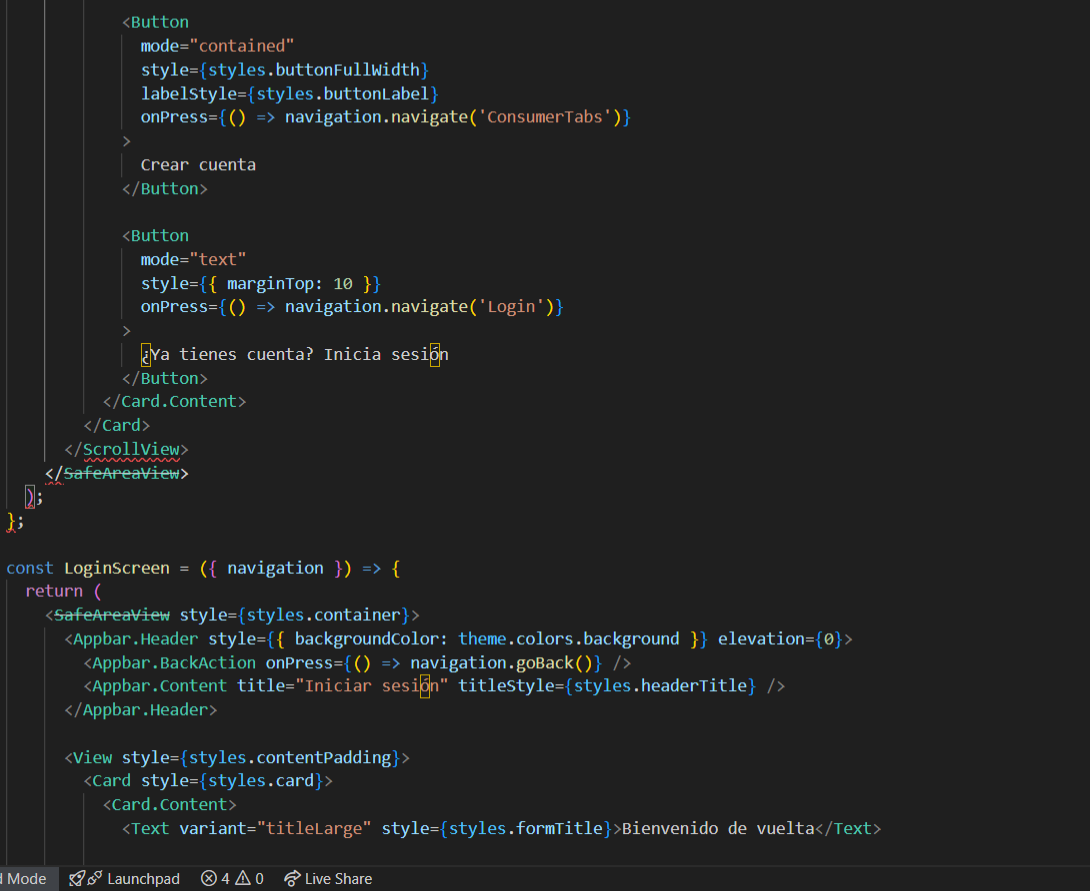Viewport: 1090px width, 891px height.
Task: Click the return keyword in LoginScreen
Action: pyautogui.click(x=54, y=591)
